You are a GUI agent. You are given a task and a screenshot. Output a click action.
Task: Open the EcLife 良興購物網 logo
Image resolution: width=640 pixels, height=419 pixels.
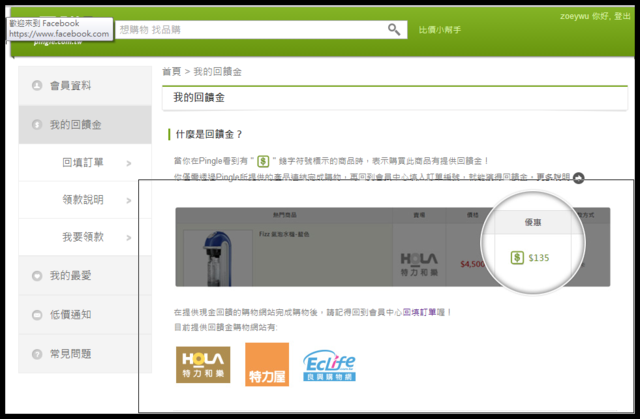[329, 365]
